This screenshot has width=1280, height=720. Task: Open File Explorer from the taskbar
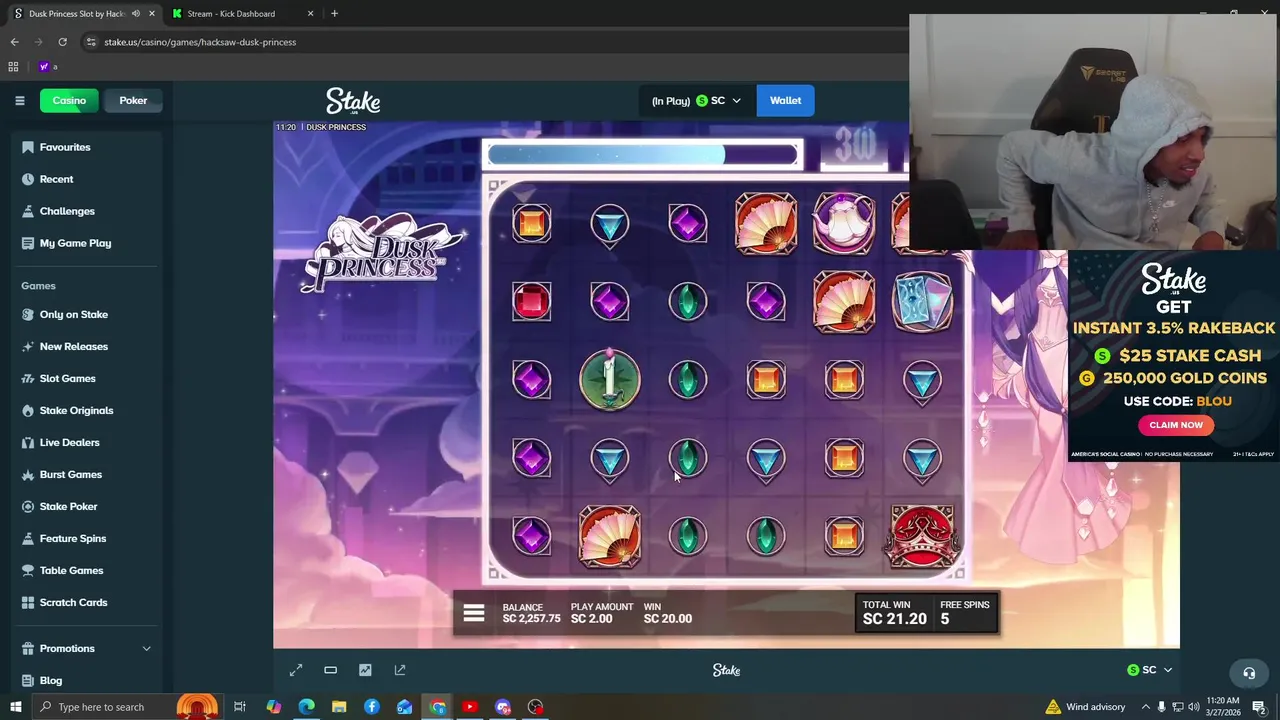click(339, 707)
